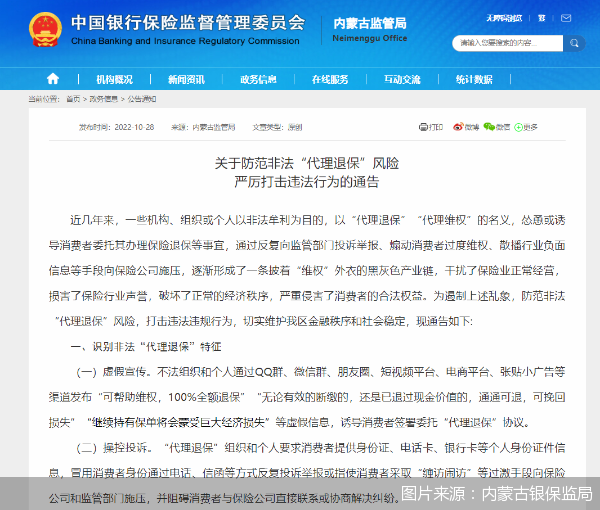
Task: Go to the home page via house icon
Action: coord(53,79)
